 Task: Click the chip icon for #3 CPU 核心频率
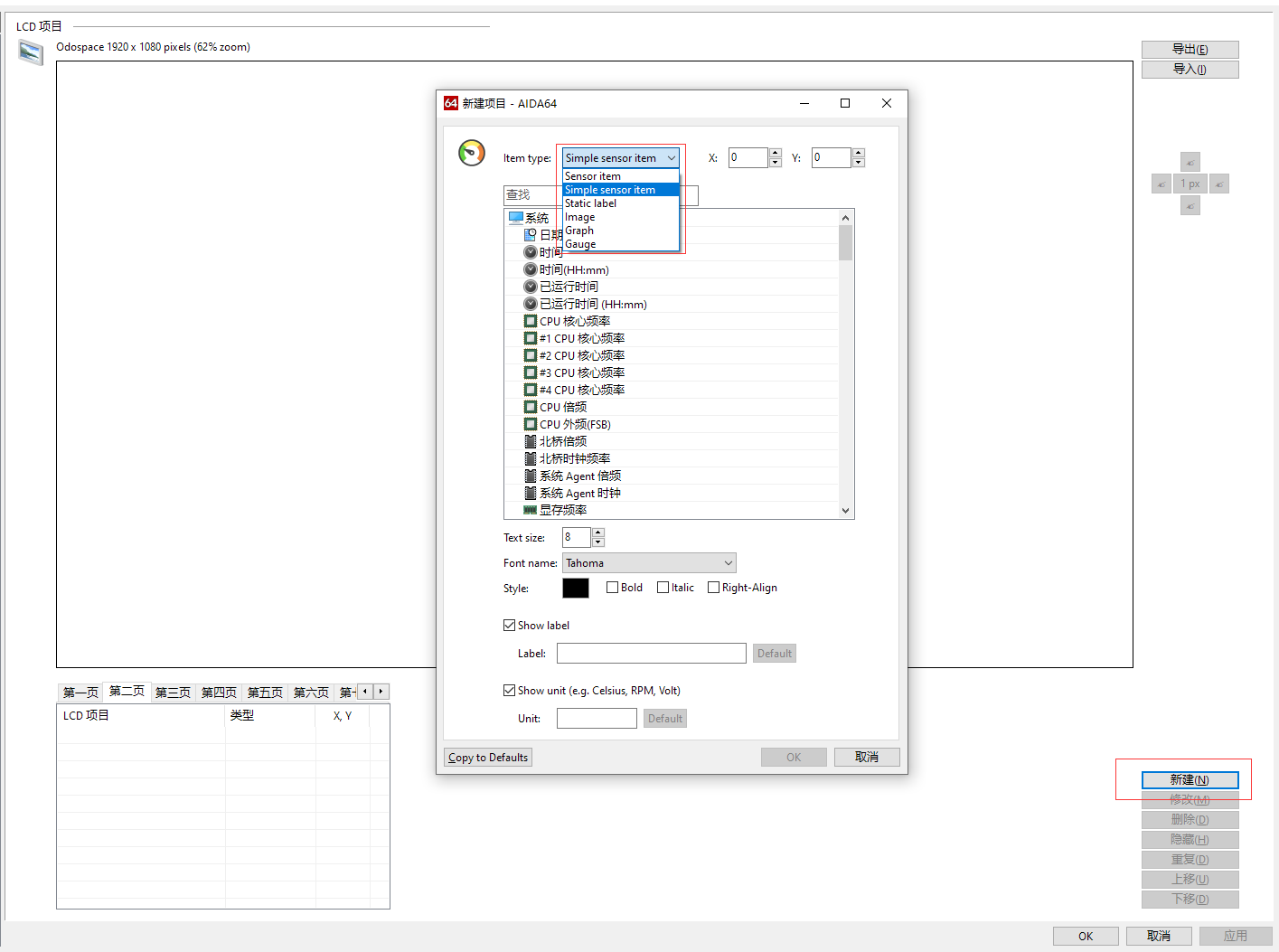click(x=531, y=372)
